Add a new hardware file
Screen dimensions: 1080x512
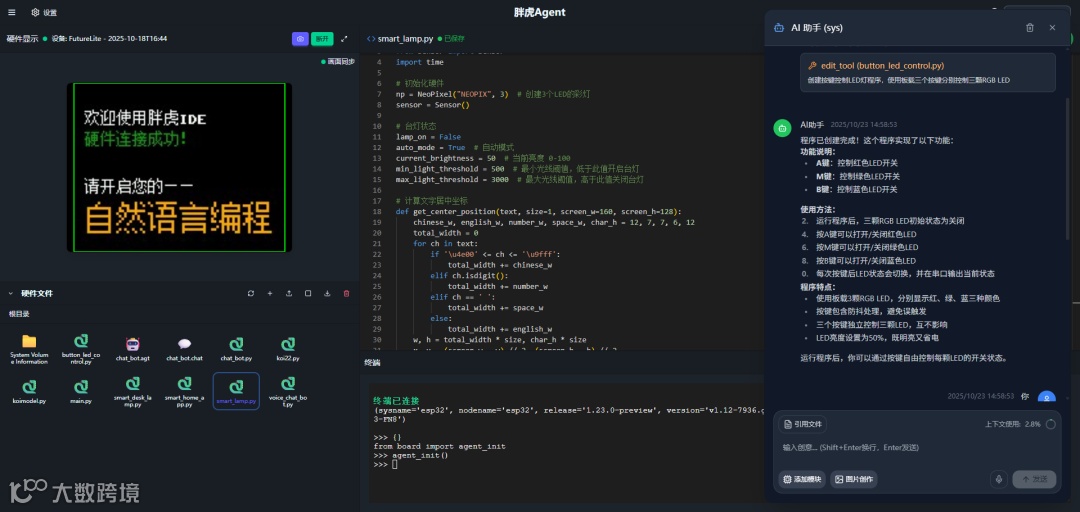pos(270,293)
